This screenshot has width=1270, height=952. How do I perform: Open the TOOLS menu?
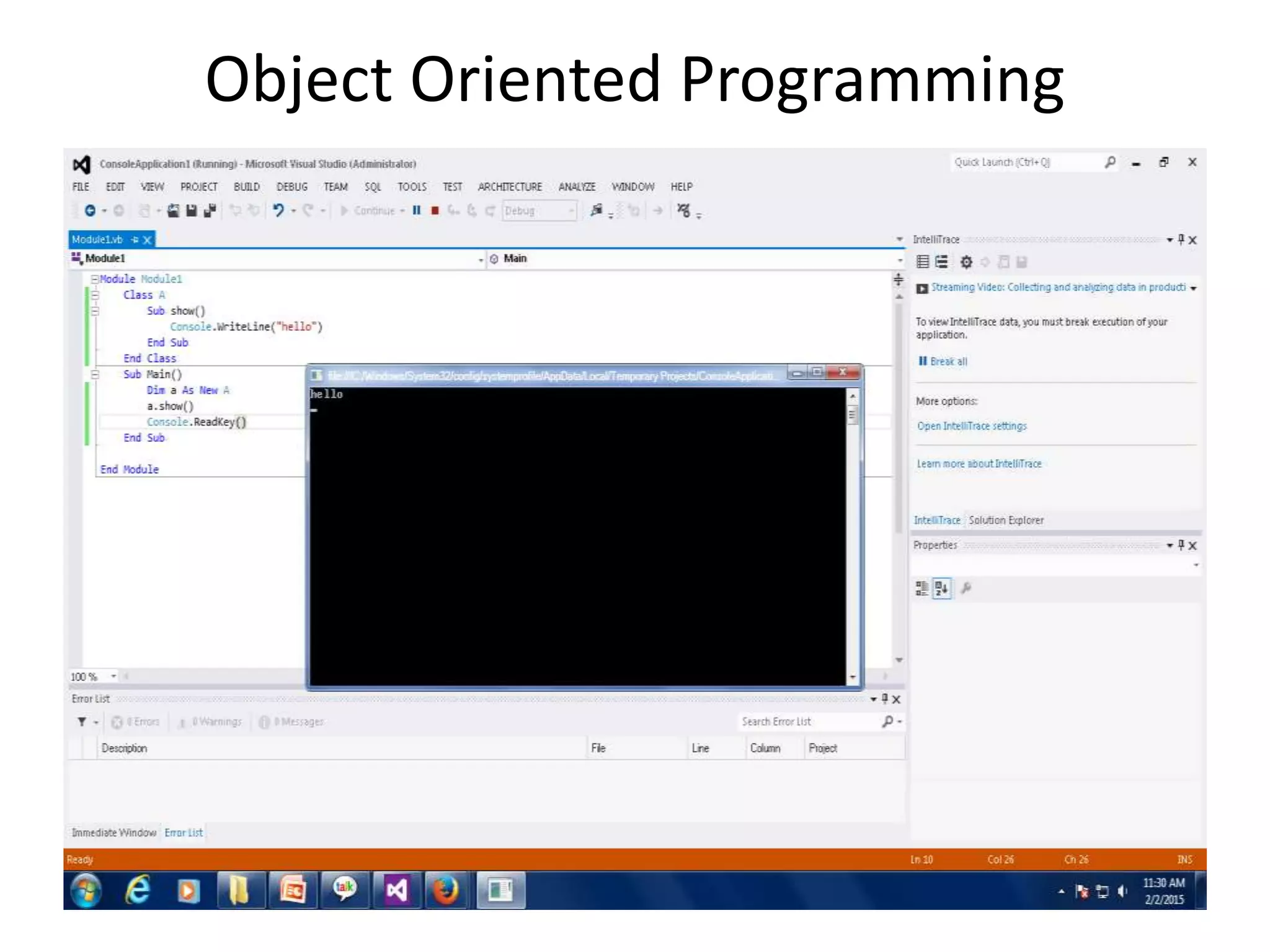(x=412, y=187)
